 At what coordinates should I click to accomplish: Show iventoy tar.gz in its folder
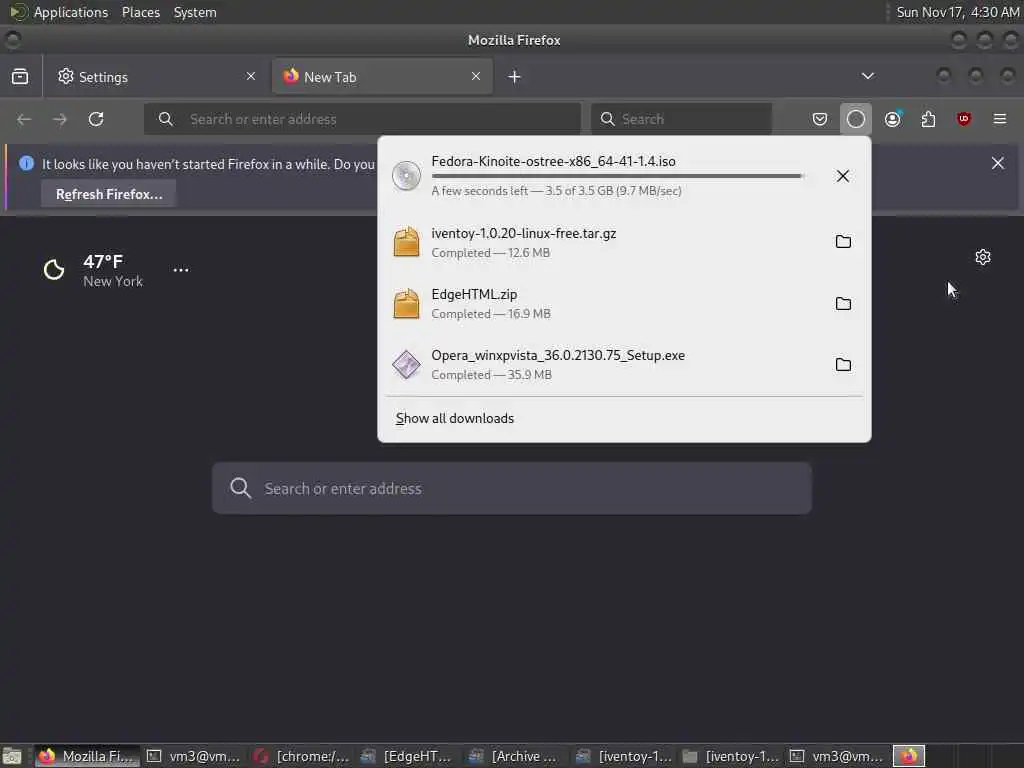[843, 242]
